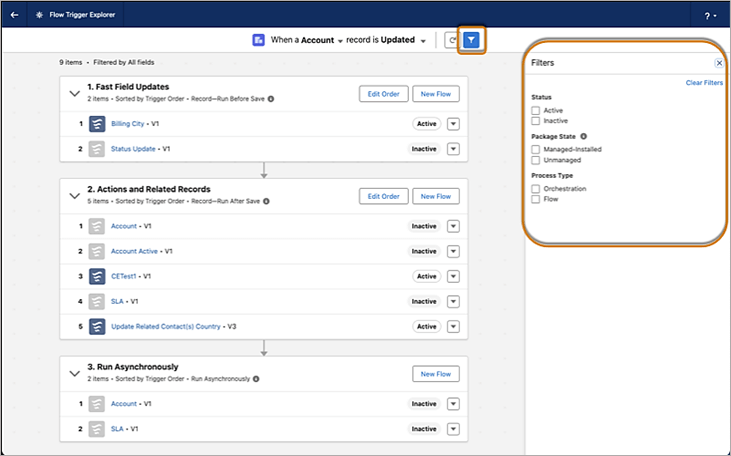Check the Active status filter
Image resolution: width=731 pixels, height=456 pixels.
click(536, 109)
